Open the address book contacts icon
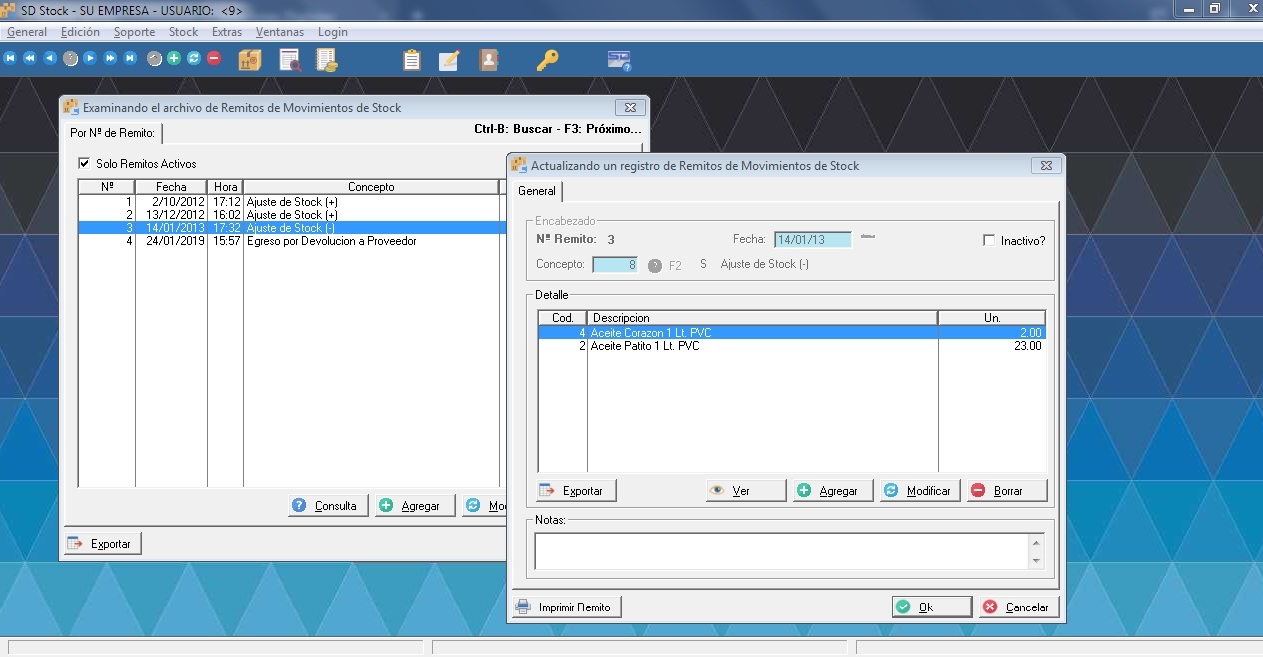This screenshot has height=657, width=1263. (488, 60)
